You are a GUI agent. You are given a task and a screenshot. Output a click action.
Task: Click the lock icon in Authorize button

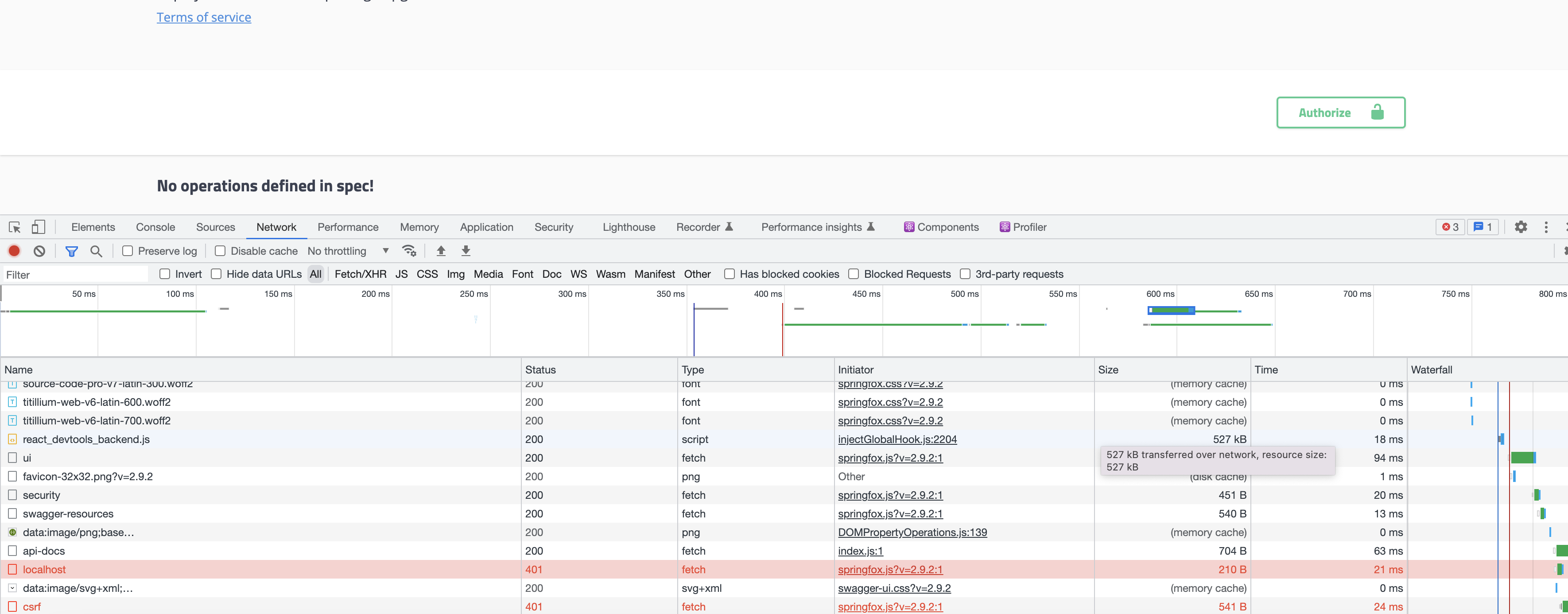coord(1378,112)
